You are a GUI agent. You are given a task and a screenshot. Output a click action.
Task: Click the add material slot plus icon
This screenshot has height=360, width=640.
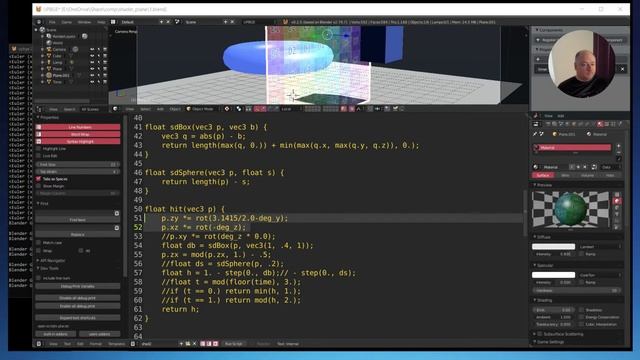click(618, 146)
